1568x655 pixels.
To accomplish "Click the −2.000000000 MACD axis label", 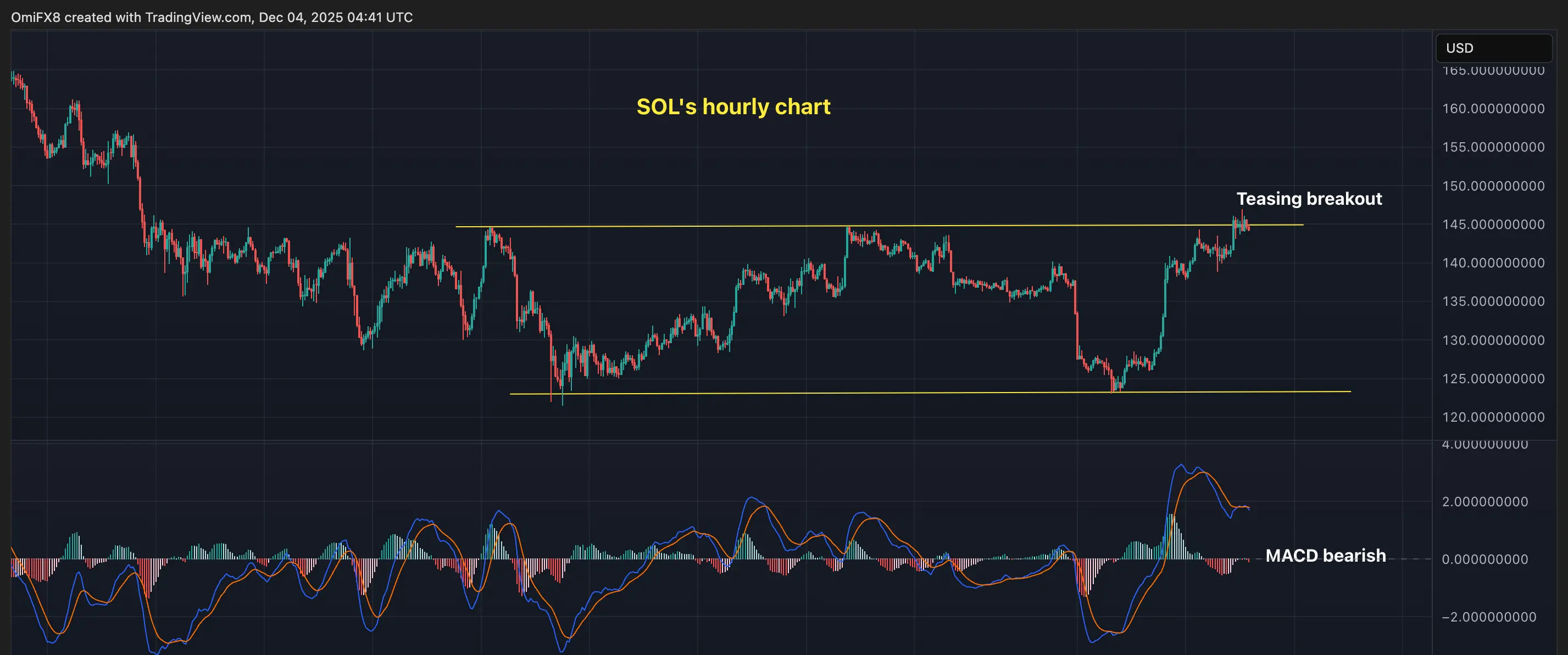I will (1488, 617).
